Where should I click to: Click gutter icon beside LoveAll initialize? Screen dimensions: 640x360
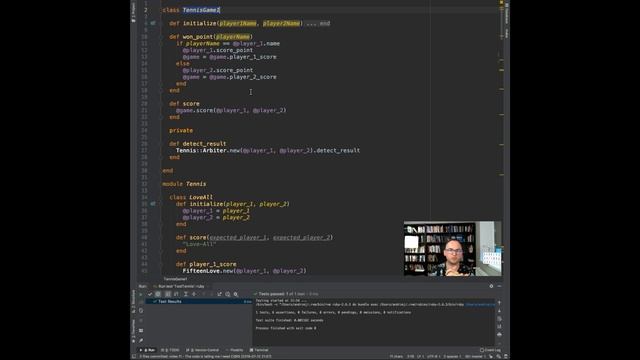(153, 204)
